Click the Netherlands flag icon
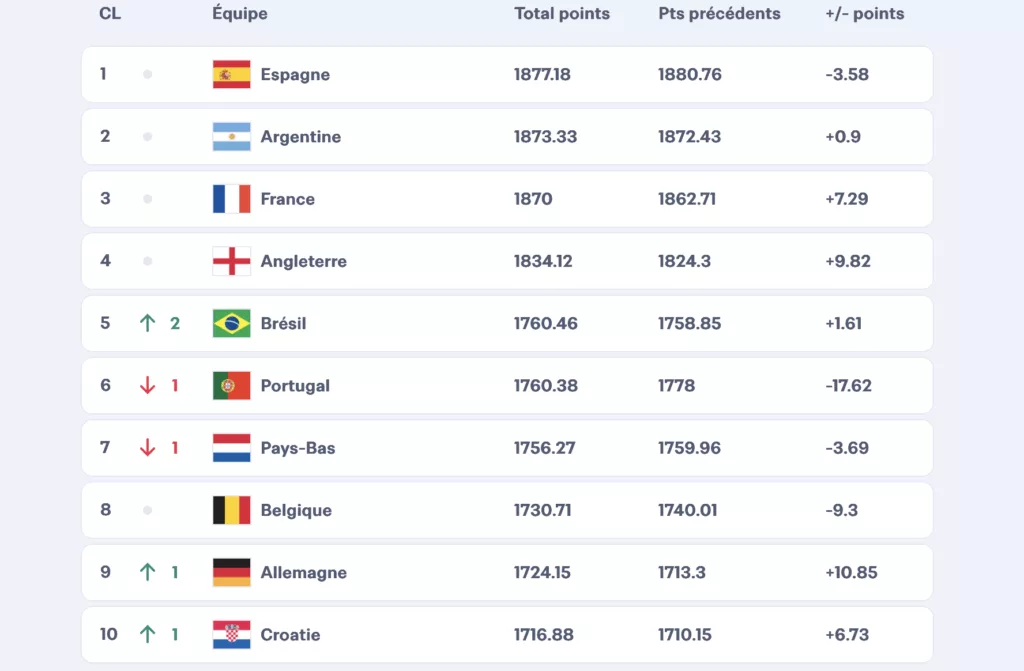The image size is (1024, 671). tap(231, 448)
